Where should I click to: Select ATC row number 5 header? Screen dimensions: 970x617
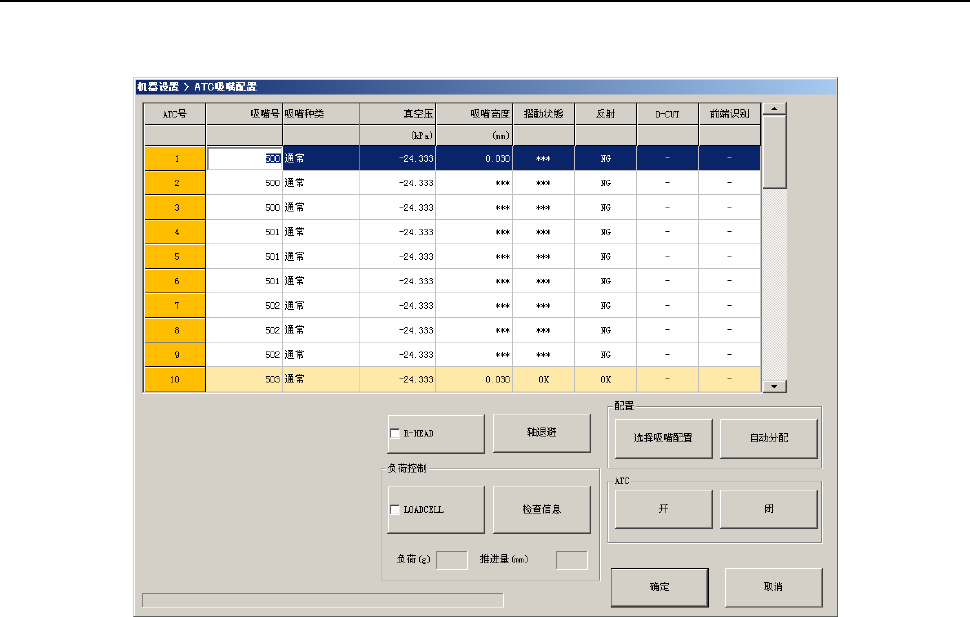(175, 256)
